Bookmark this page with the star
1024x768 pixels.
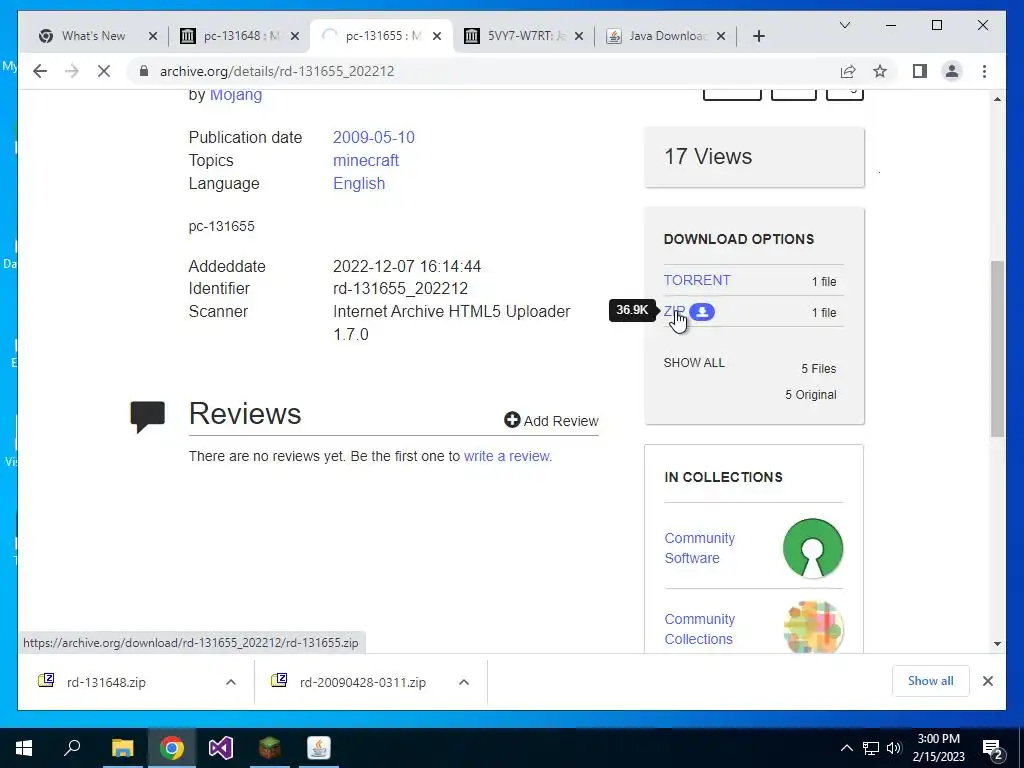click(x=880, y=71)
